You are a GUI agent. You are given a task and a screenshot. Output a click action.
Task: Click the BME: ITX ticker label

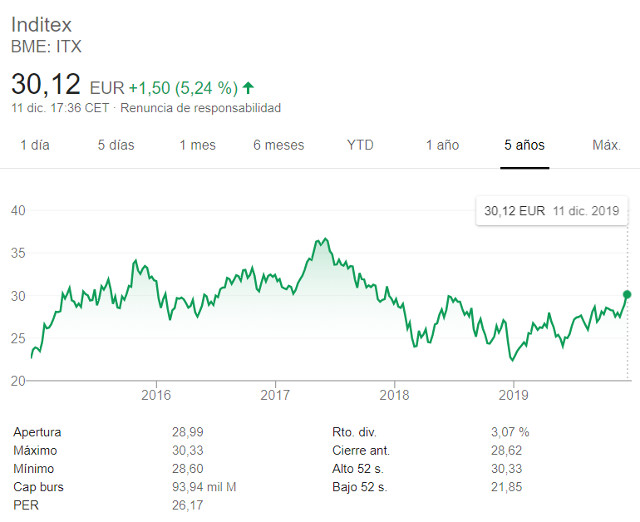(46, 47)
